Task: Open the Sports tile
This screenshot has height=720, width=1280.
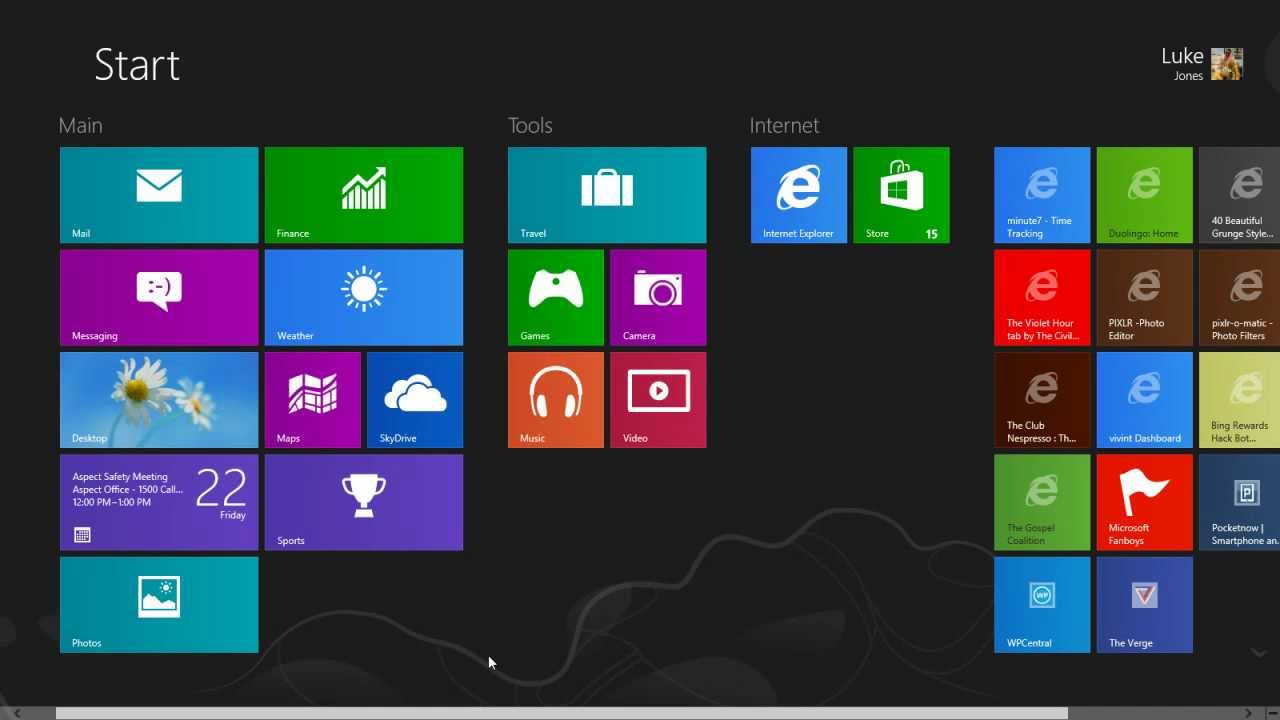Action: tap(364, 502)
